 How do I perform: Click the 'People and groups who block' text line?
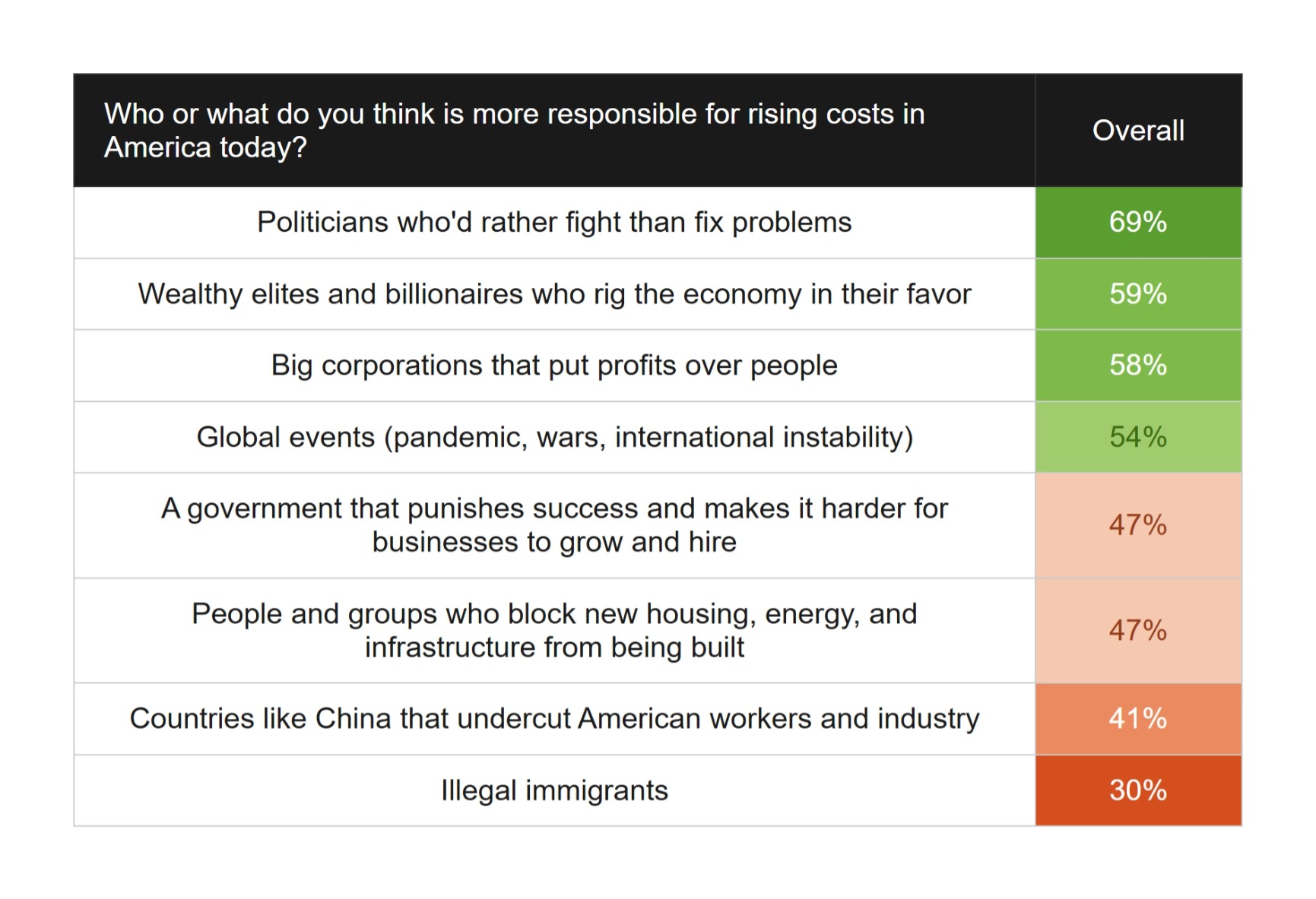coord(554,613)
